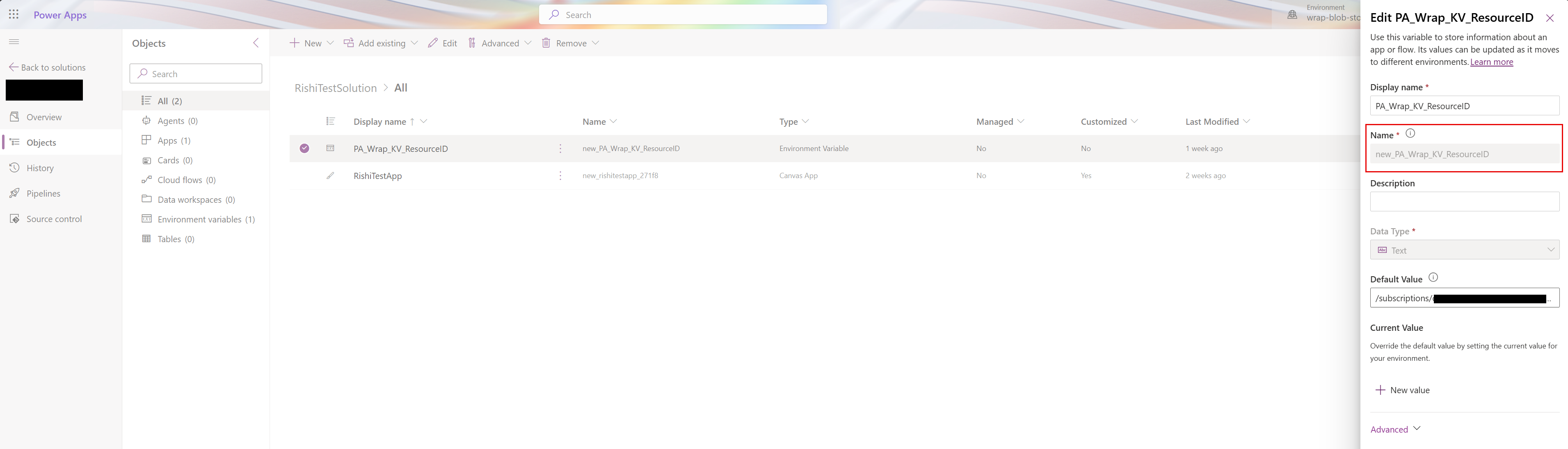Open History in left navigation
The width and height of the screenshot is (1568, 449).
[x=40, y=168]
